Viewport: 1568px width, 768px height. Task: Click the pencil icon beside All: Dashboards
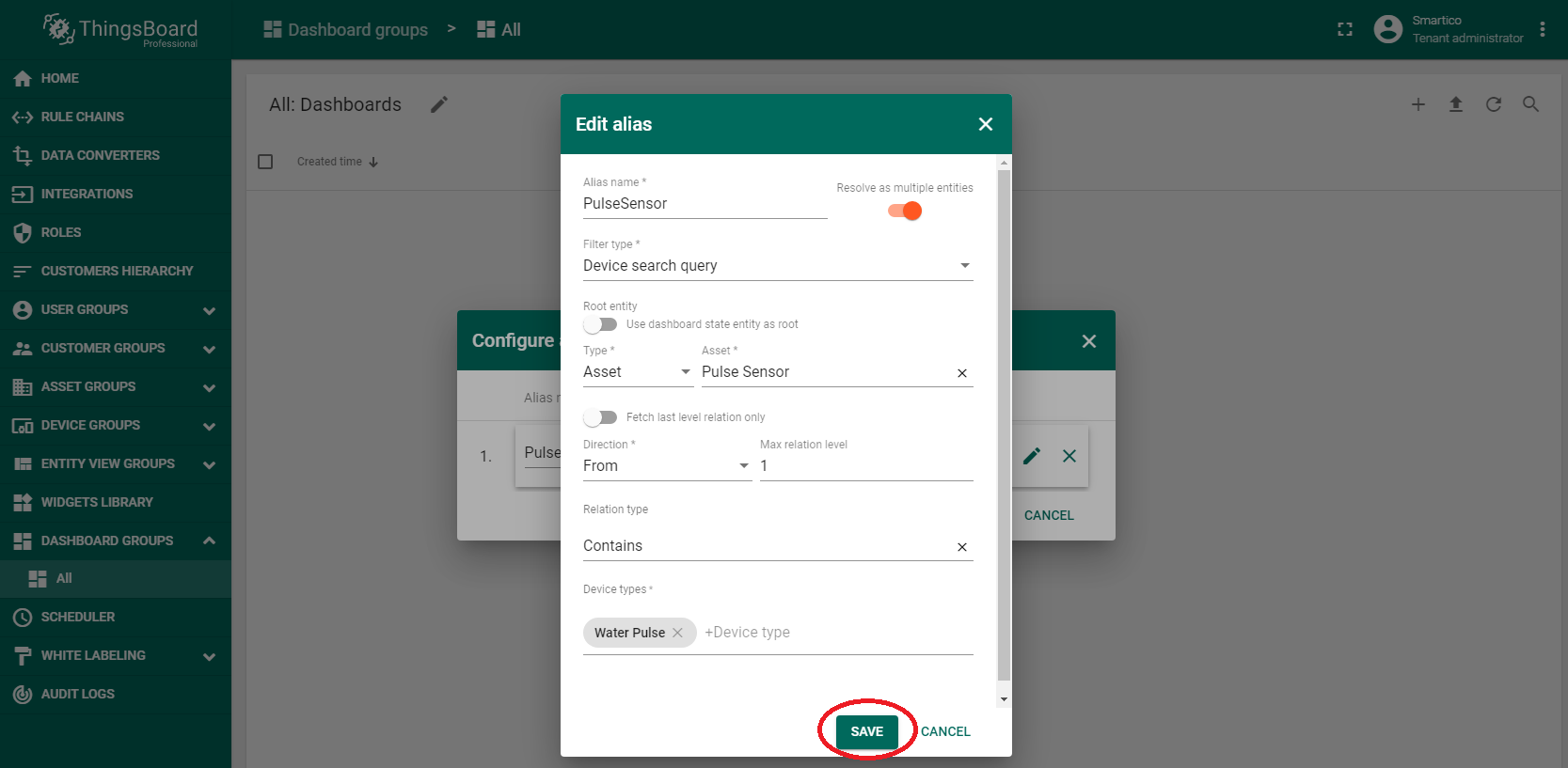439,104
